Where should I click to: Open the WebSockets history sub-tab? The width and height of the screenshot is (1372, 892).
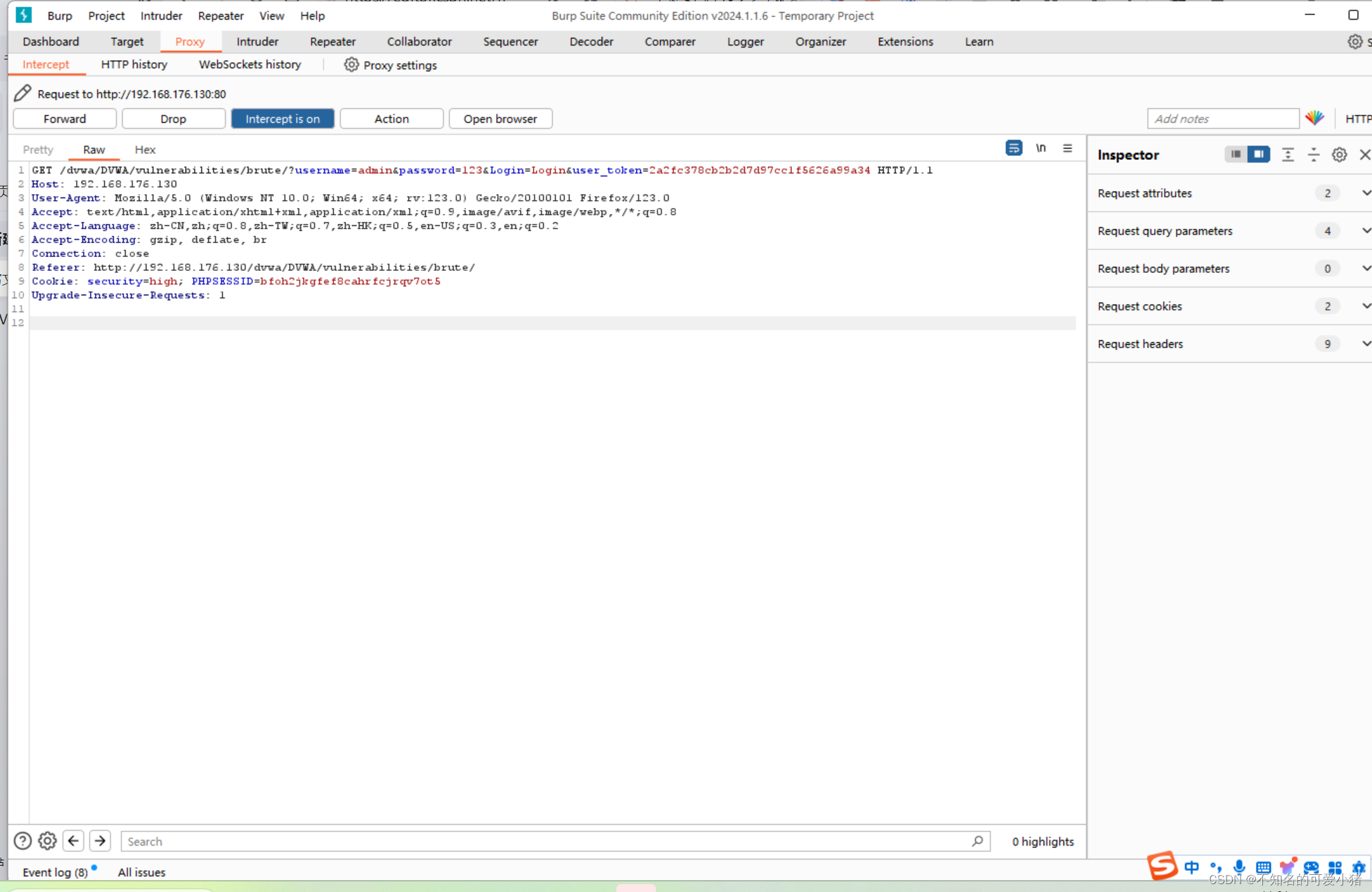(x=250, y=64)
